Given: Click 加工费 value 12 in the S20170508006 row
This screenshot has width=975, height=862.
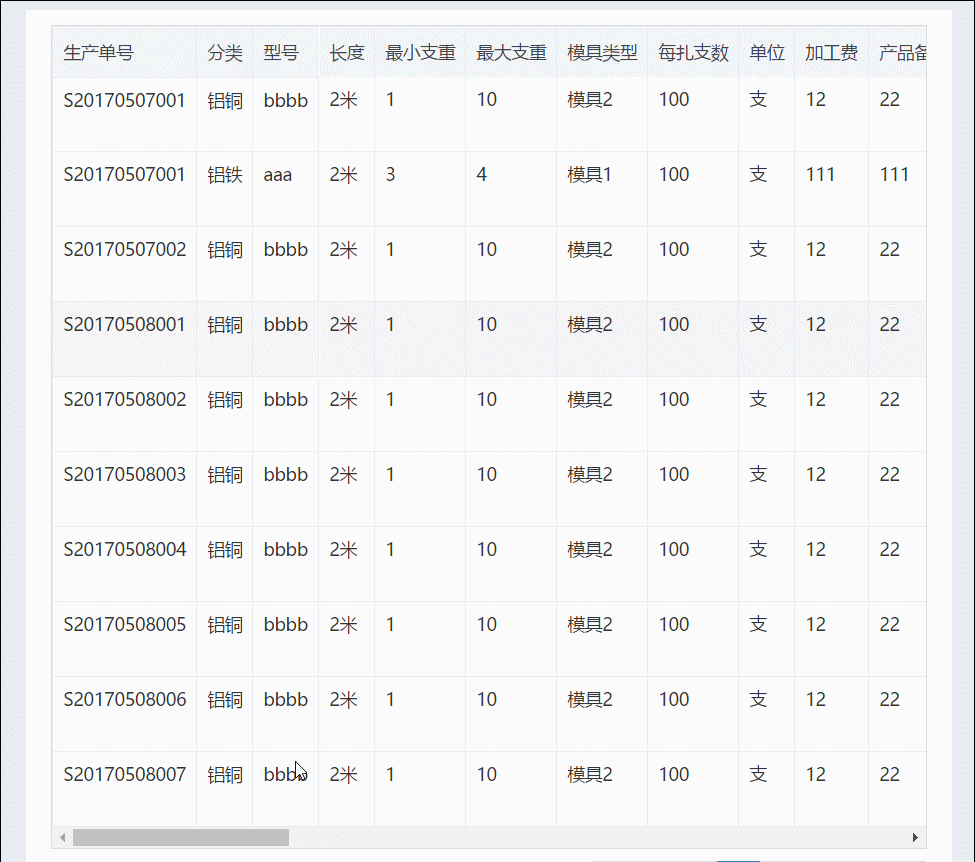Looking at the screenshot, I should tap(816, 700).
